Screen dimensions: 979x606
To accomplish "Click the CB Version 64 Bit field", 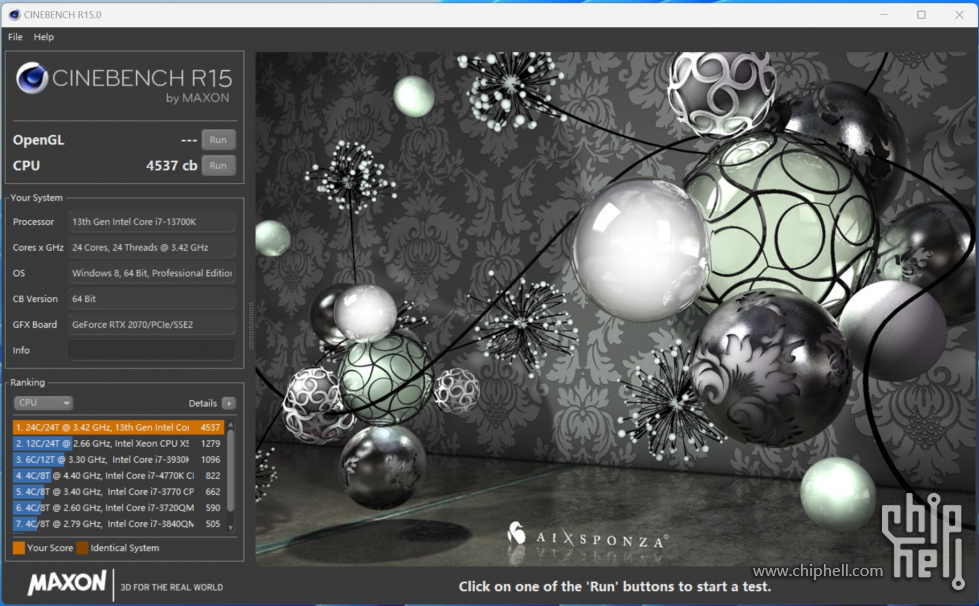I will tap(151, 299).
